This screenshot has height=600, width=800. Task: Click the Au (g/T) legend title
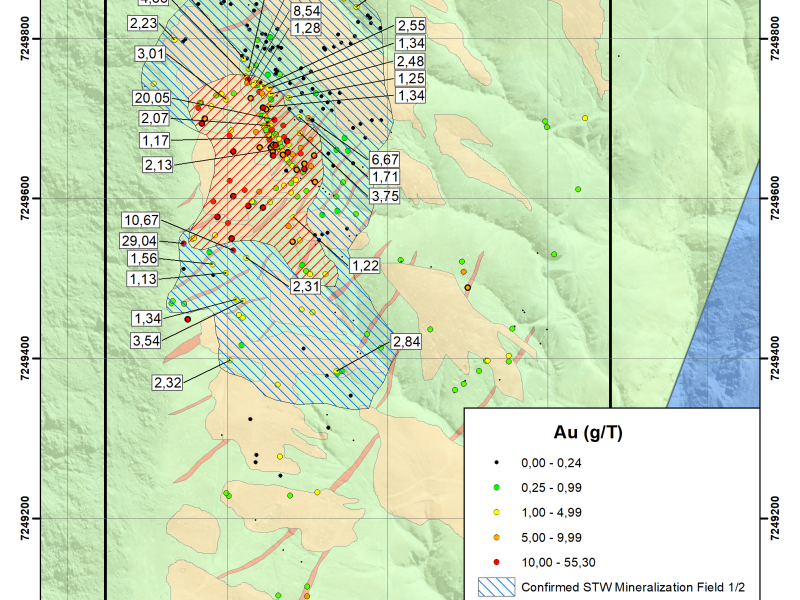pos(589,433)
